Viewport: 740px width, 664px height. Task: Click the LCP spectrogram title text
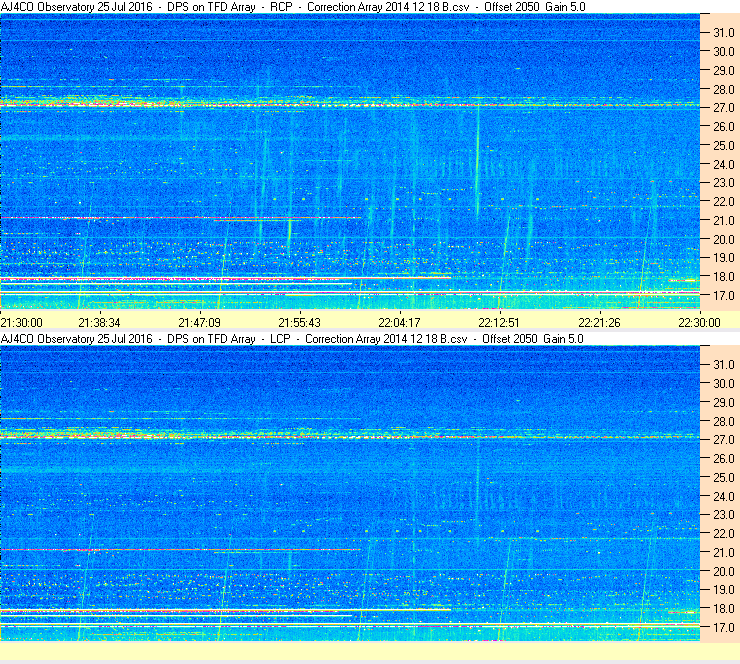(x=292, y=339)
